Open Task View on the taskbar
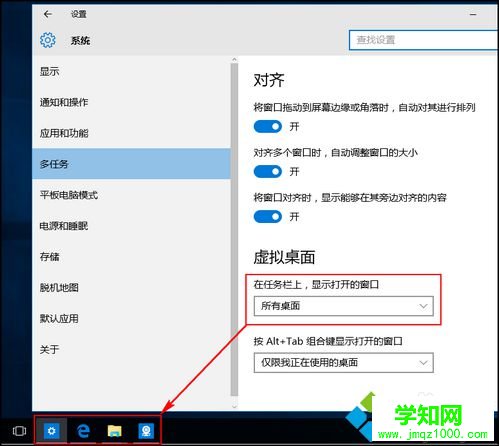 click(19, 431)
